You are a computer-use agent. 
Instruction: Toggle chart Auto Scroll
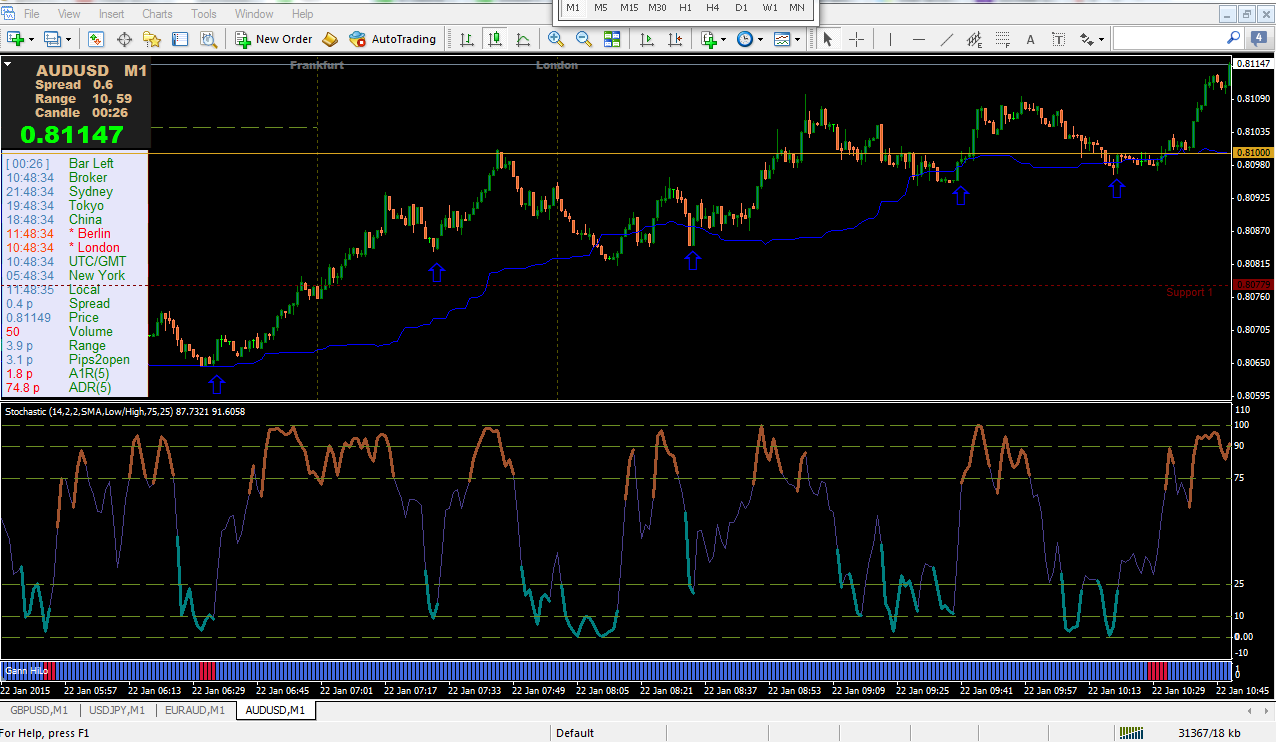(647, 39)
